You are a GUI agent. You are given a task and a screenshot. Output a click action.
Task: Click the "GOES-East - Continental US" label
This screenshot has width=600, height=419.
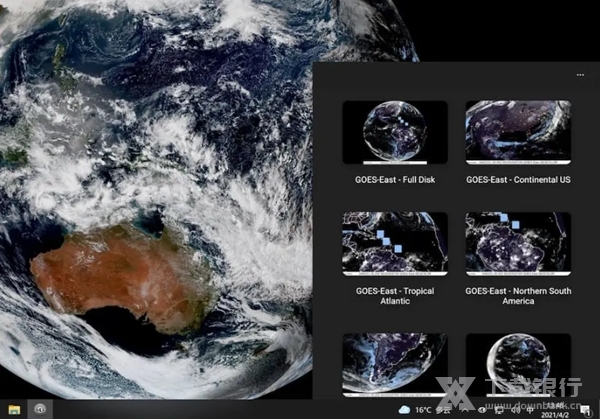[517, 180]
